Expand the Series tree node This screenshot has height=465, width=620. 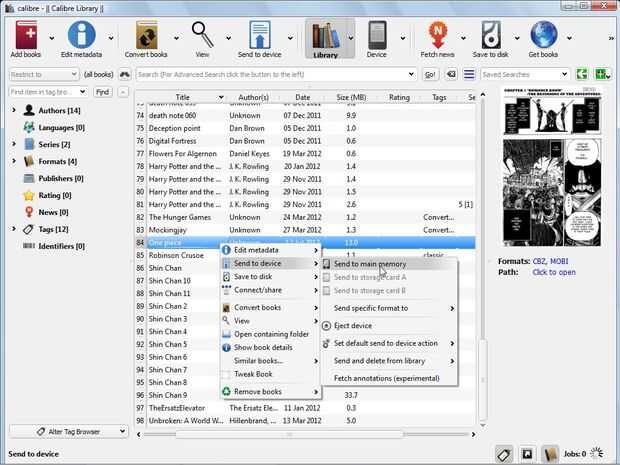pos(14,144)
